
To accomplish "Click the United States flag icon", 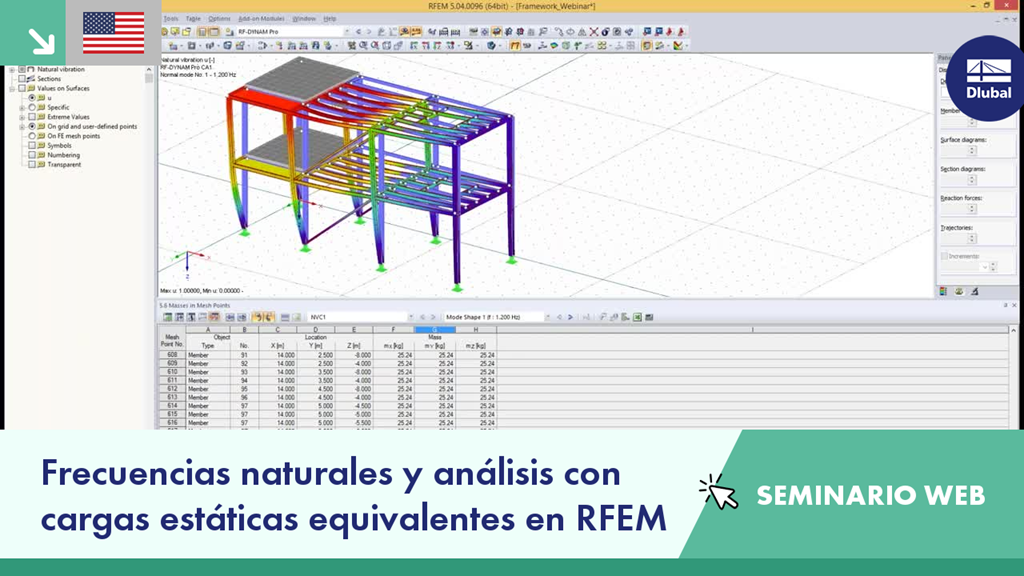I will pos(114,33).
